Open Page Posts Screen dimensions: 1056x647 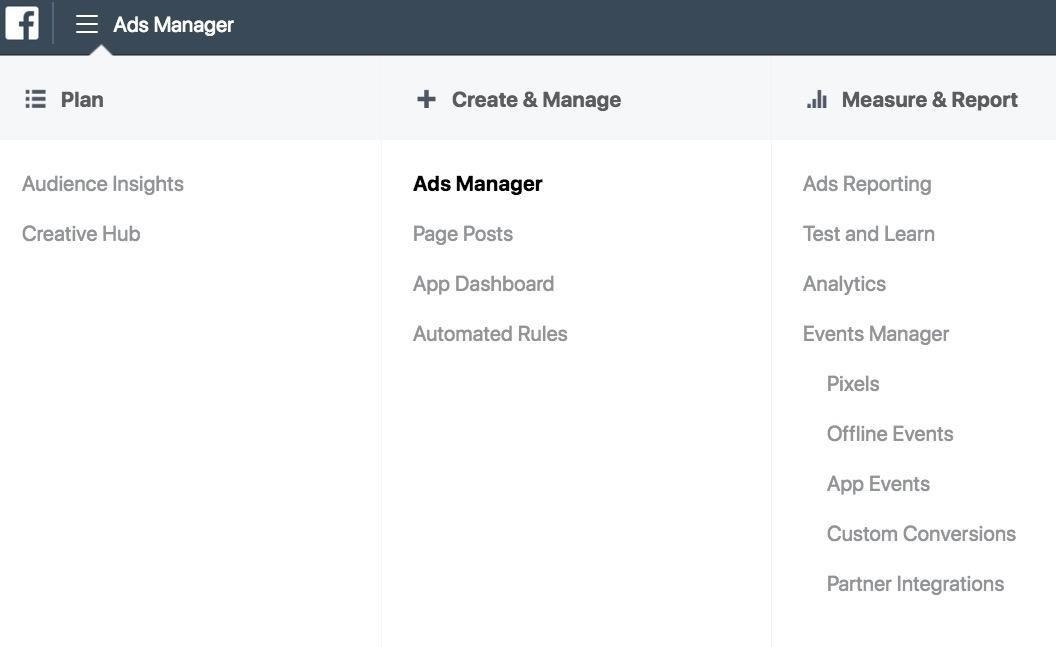pos(462,234)
